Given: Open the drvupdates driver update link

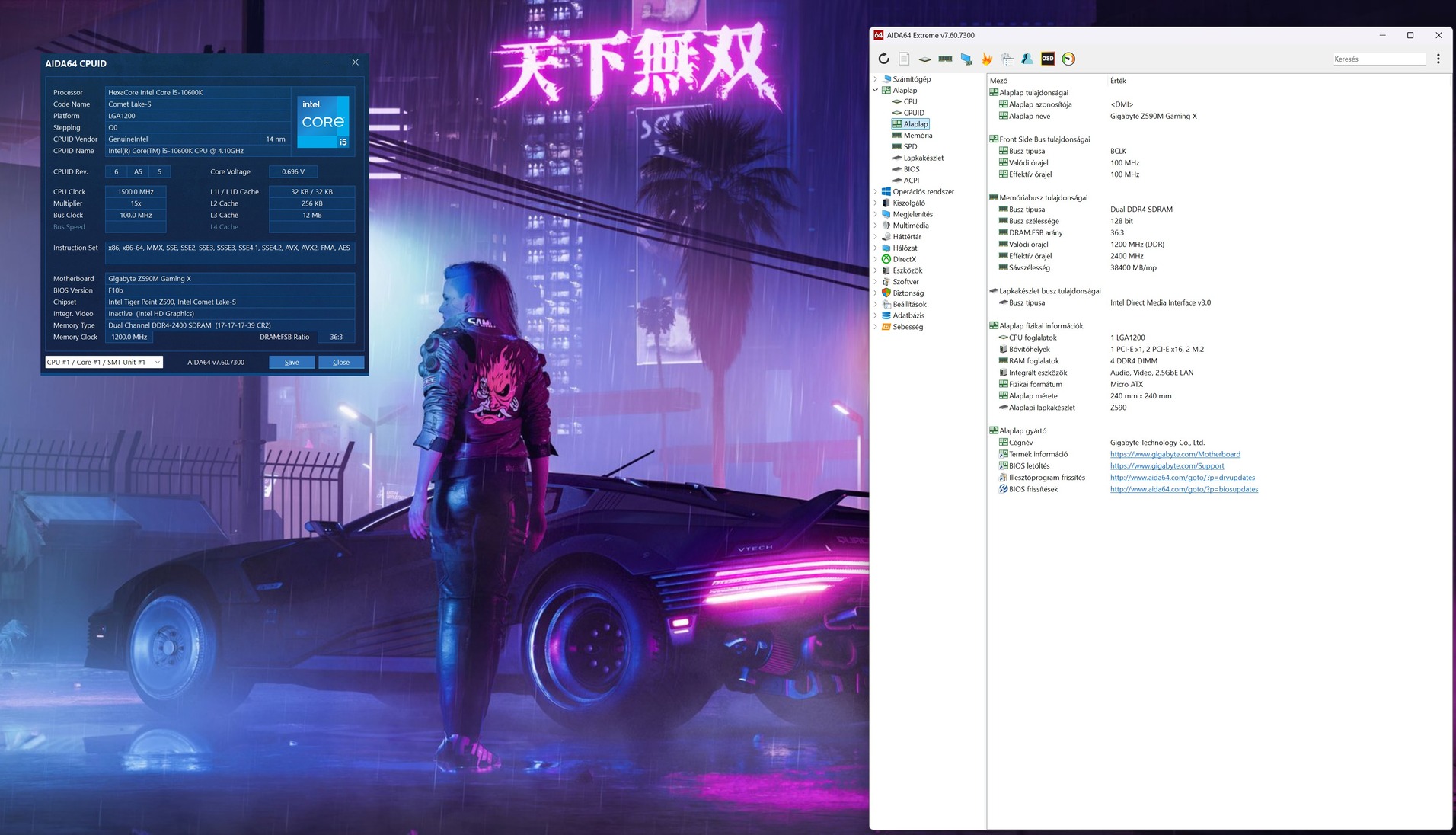Looking at the screenshot, I should [1183, 478].
